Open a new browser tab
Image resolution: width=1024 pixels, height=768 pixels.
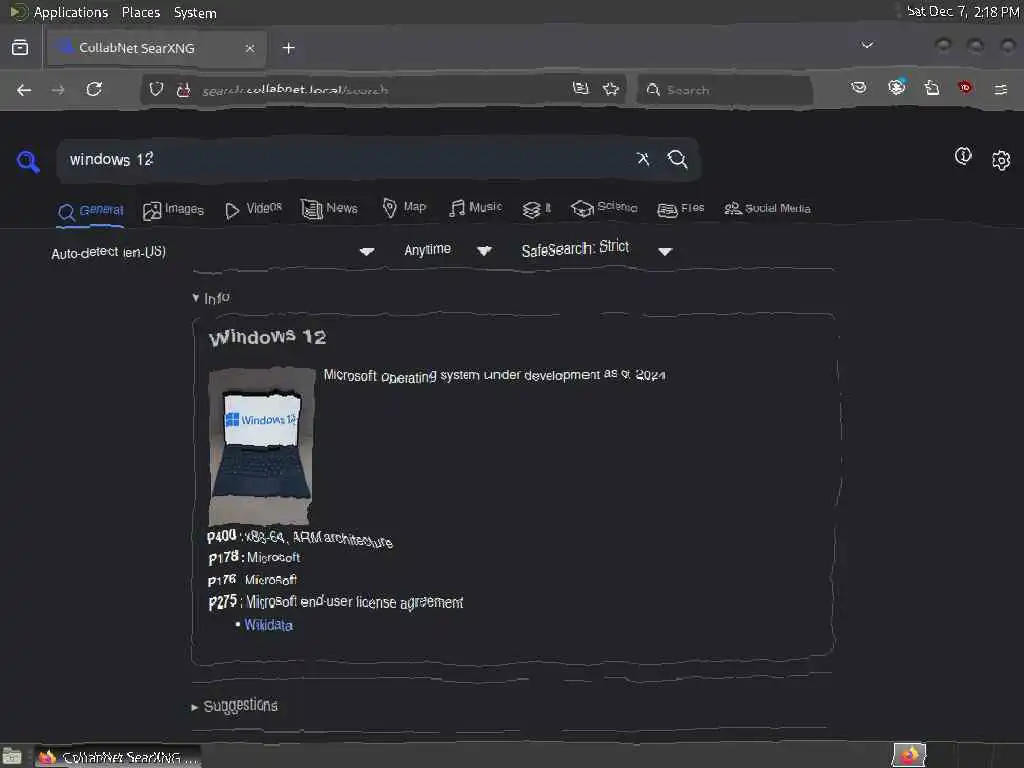(x=288, y=48)
